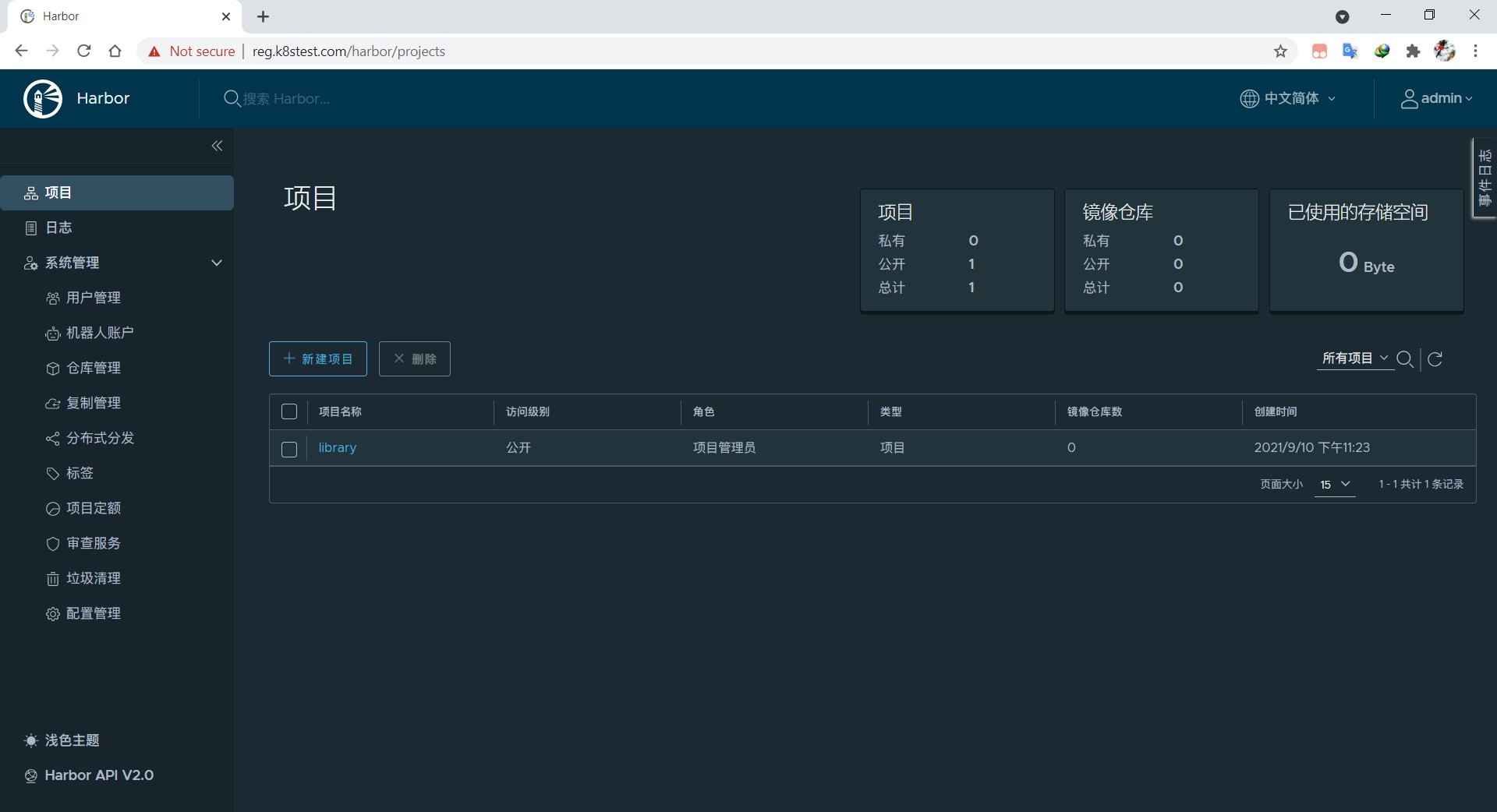Select all projects with the header checkbox
Viewport: 1497px width, 812px height.
pyautogui.click(x=289, y=411)
